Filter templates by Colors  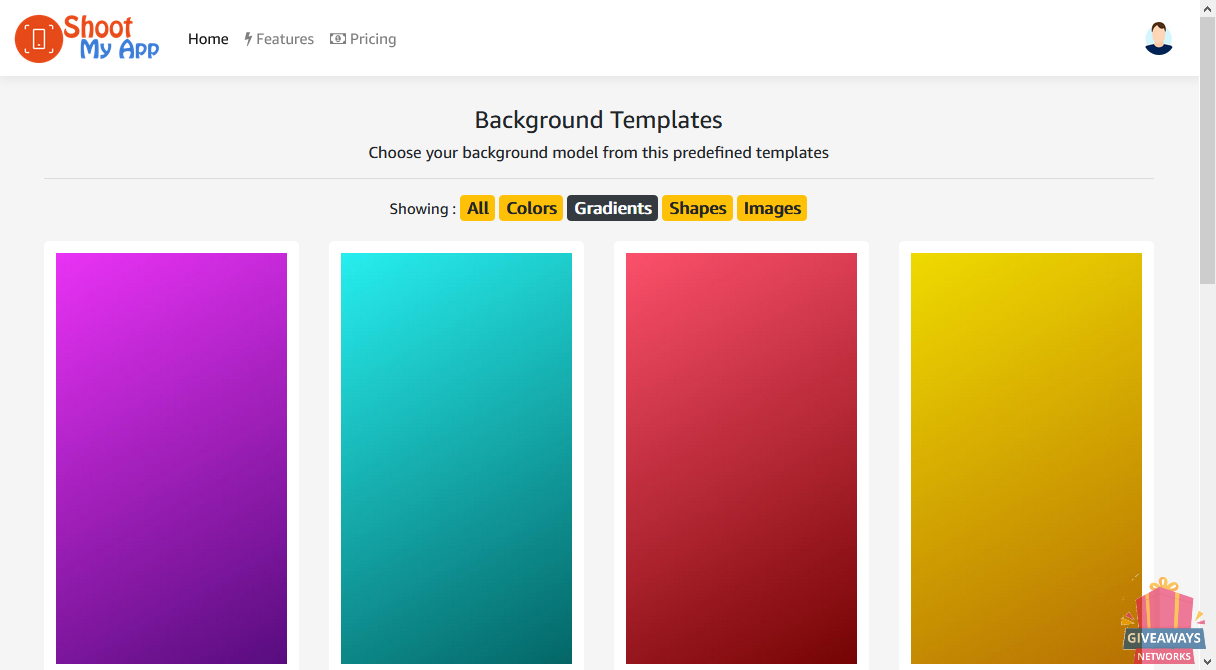point(531,208)
